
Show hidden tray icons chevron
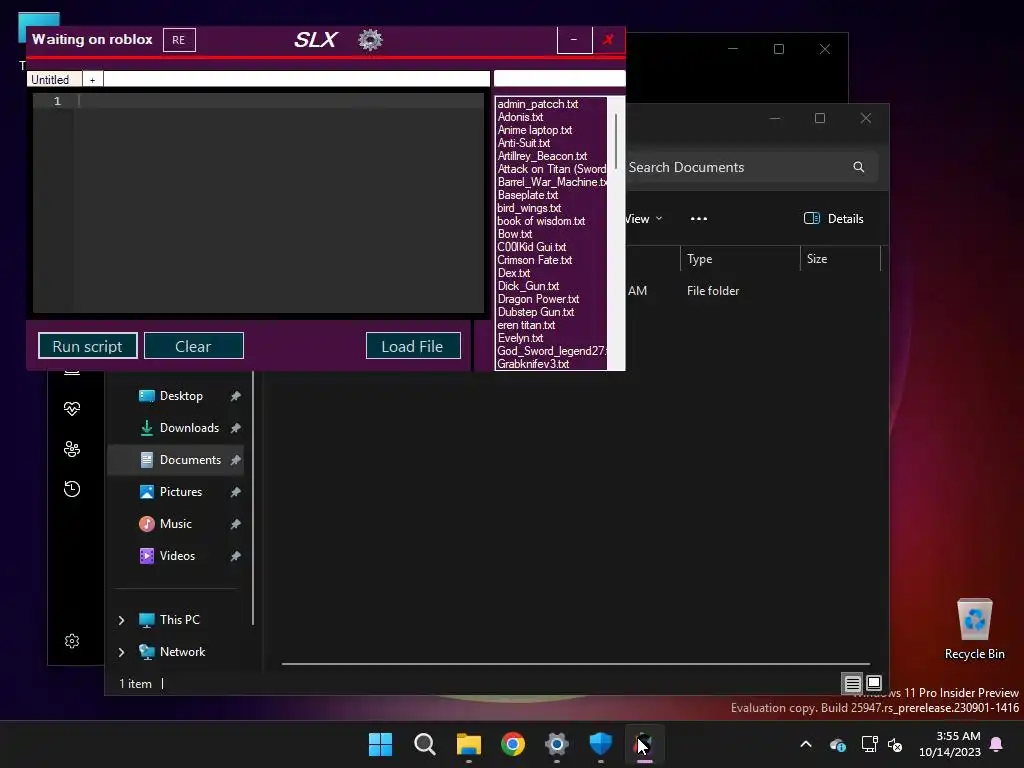click(x=806, y=744)
